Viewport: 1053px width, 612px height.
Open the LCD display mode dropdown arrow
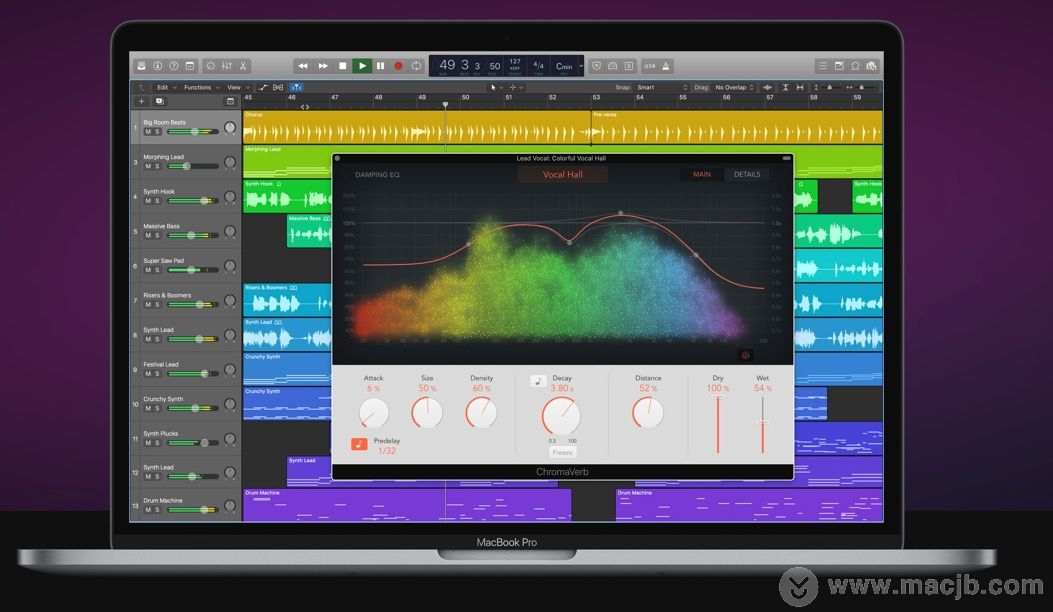(x=581, y=66)
